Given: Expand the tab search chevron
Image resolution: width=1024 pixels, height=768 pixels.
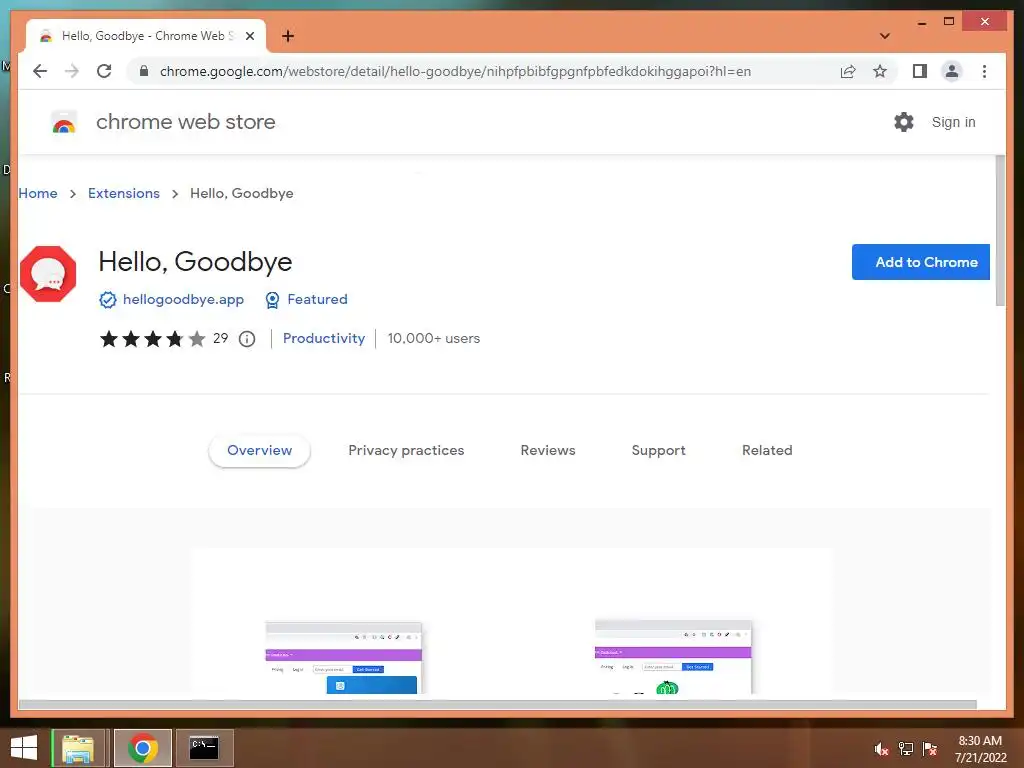Looking at the screenshot, I should click(x=884, y=36).
